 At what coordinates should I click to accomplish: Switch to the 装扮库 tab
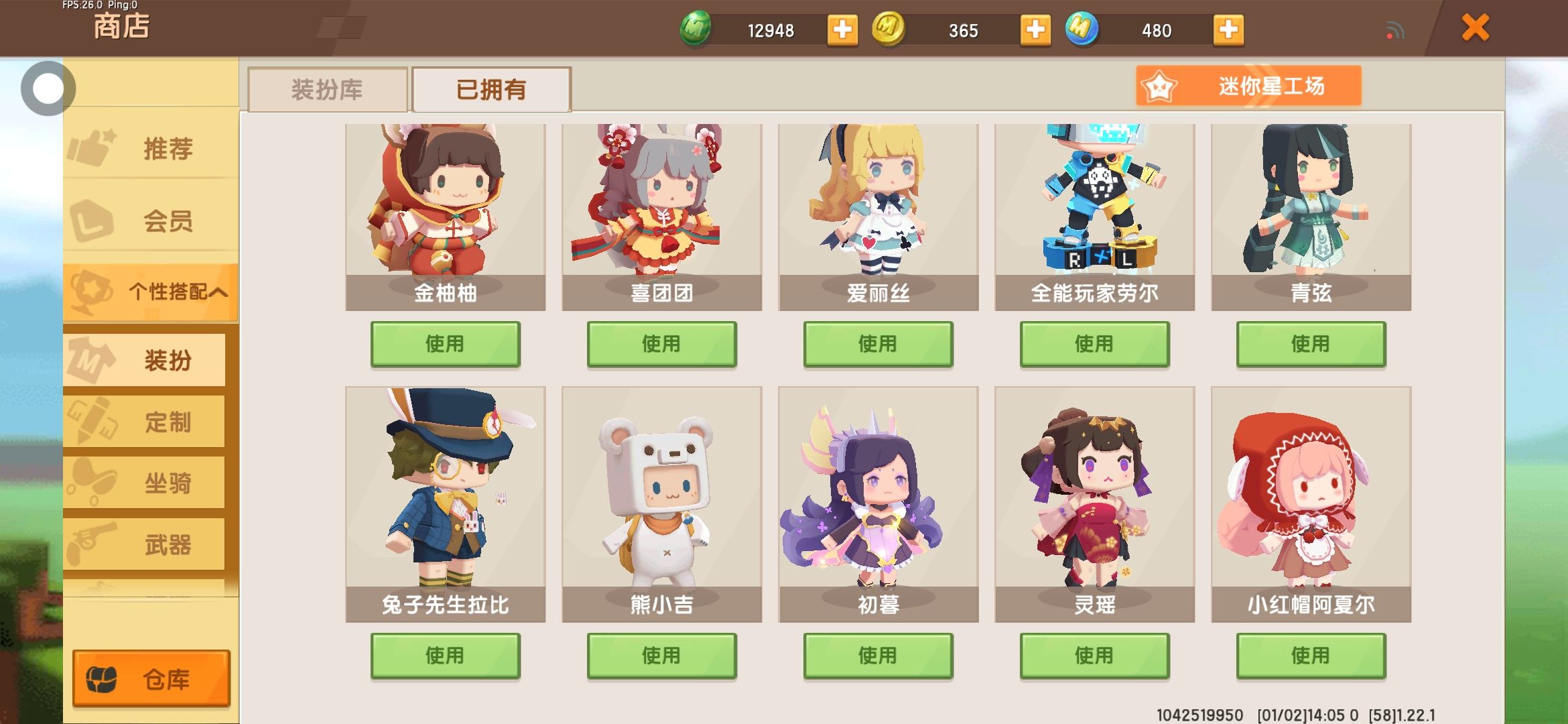click(328, 89)
